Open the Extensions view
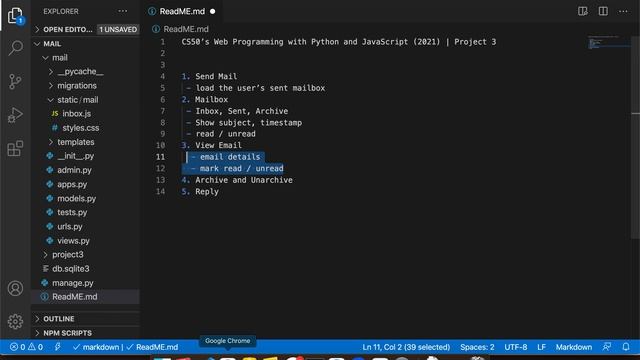This screenshot has height=360, width=640. pyautogui.click(x=15, y=149)
